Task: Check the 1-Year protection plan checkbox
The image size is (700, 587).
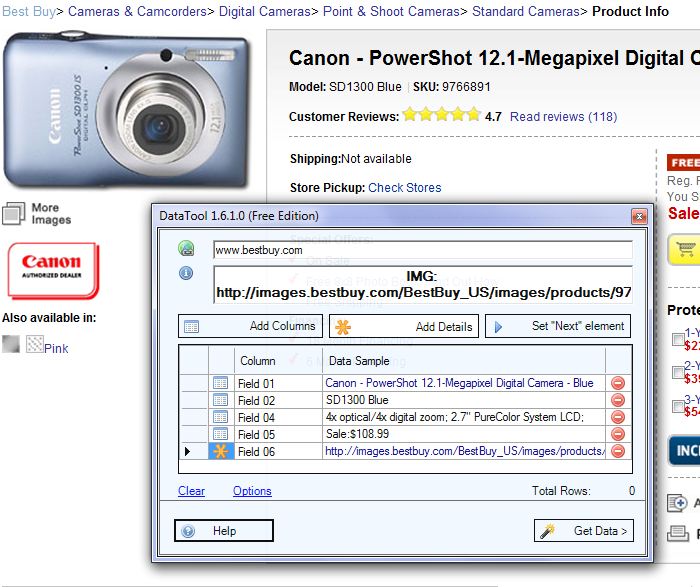Action: pyautogui.click(x=678, y=339)
